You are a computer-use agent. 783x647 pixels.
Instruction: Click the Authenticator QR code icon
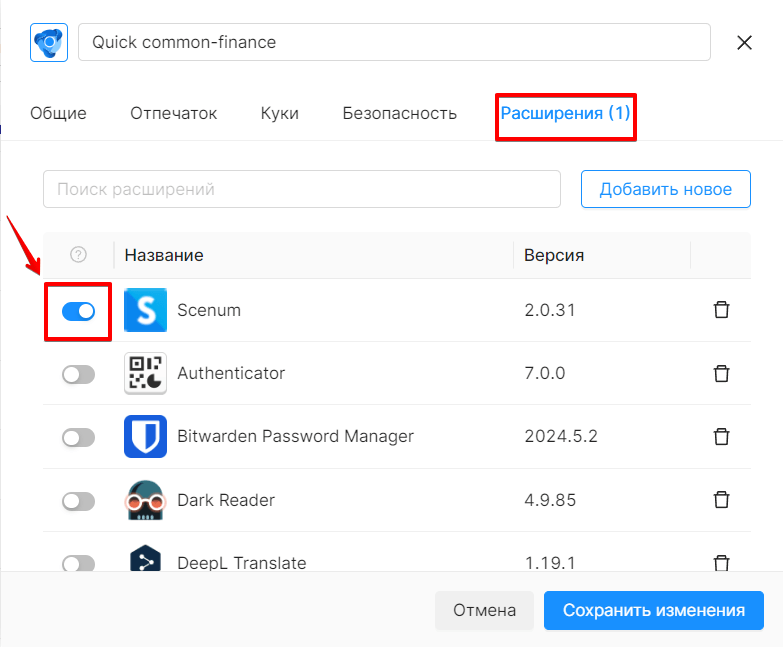pos(145,373)
